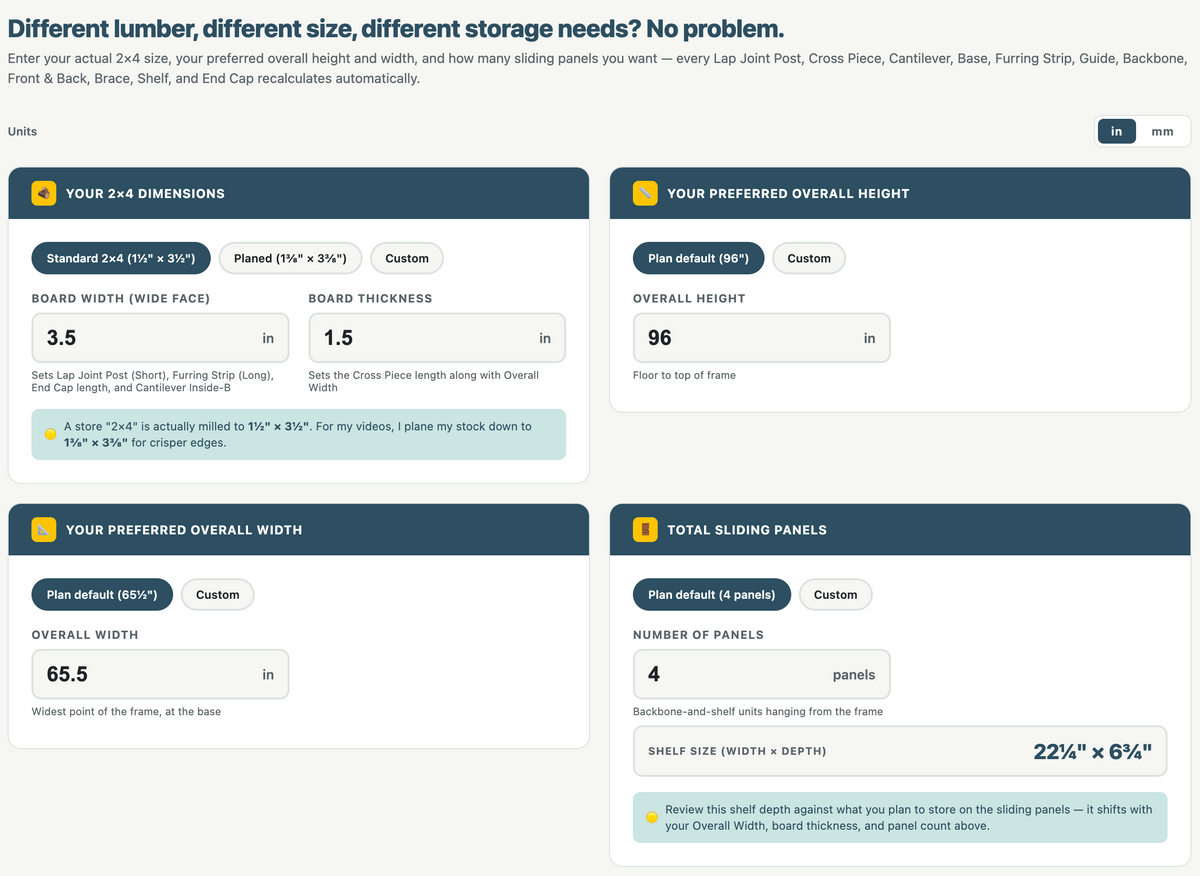Click the "YOUR PREFERRED OVERALL HEIGHT" card title

click(788, 193)
